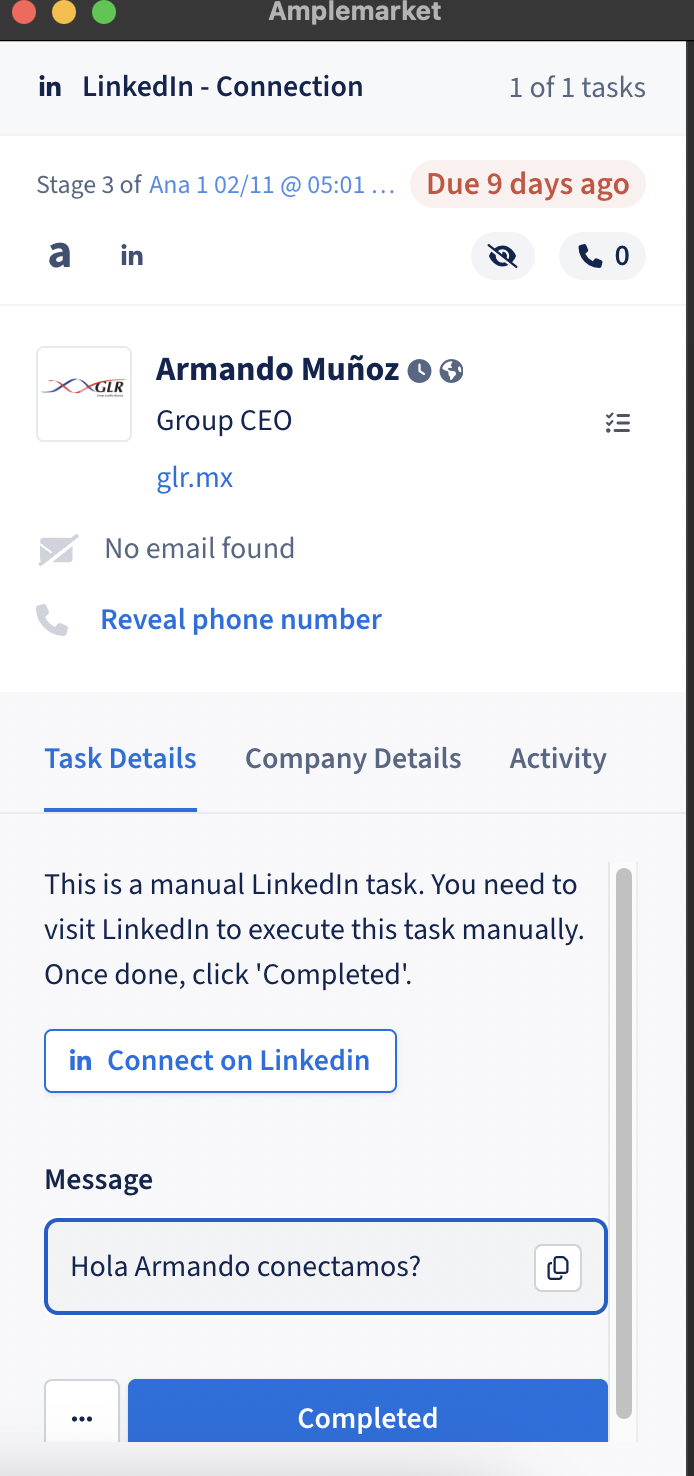Expand the truncated sequence name 'Ana 1 02/11'
Screen dimensions: 694x1476
[x=272, y=185]
